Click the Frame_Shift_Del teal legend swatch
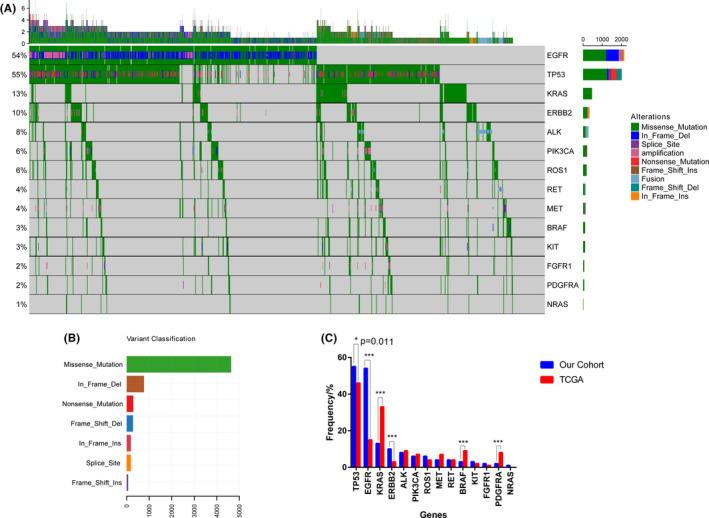 tap(635, 188)
